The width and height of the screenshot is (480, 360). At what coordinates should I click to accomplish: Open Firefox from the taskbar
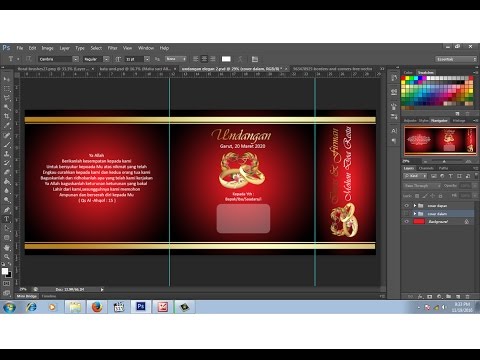[x=97, y=307]
